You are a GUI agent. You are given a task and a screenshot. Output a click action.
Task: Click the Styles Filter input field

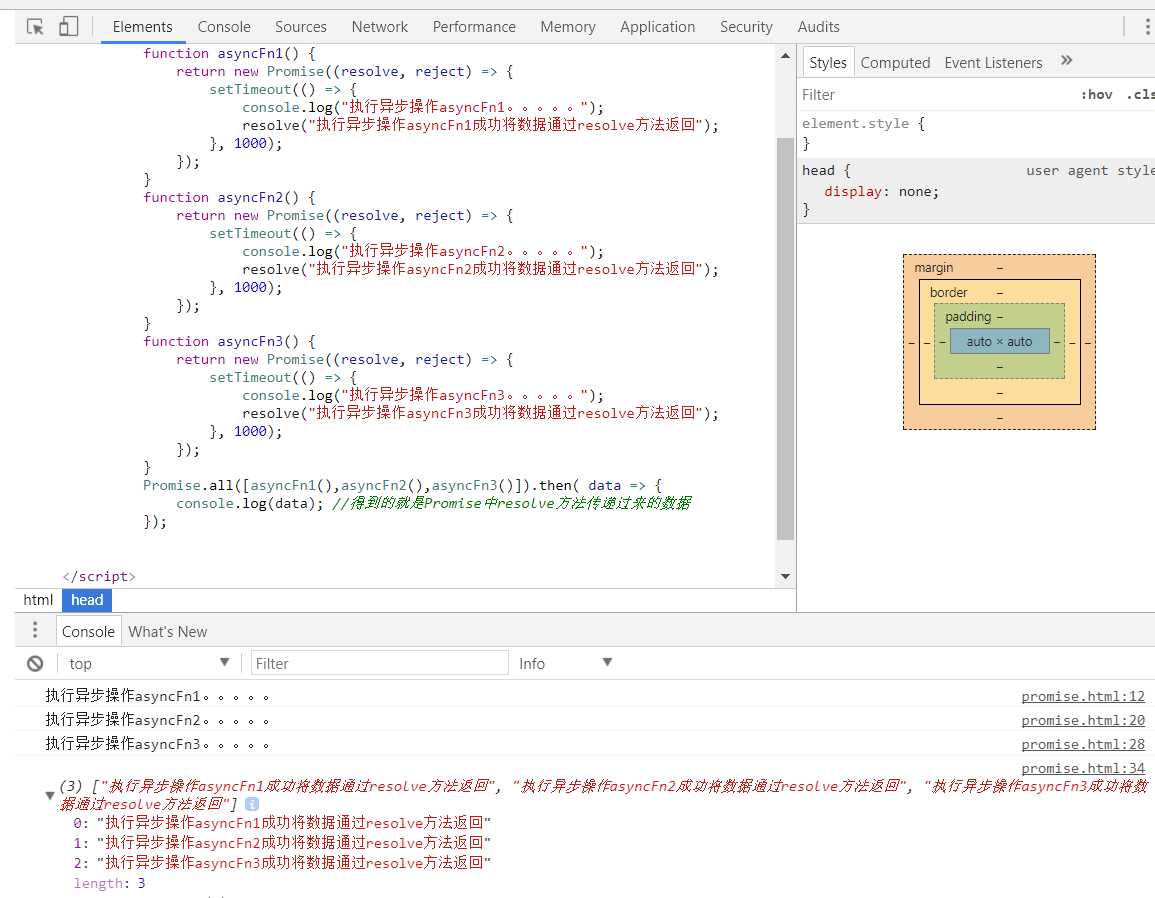coord(935,94)
